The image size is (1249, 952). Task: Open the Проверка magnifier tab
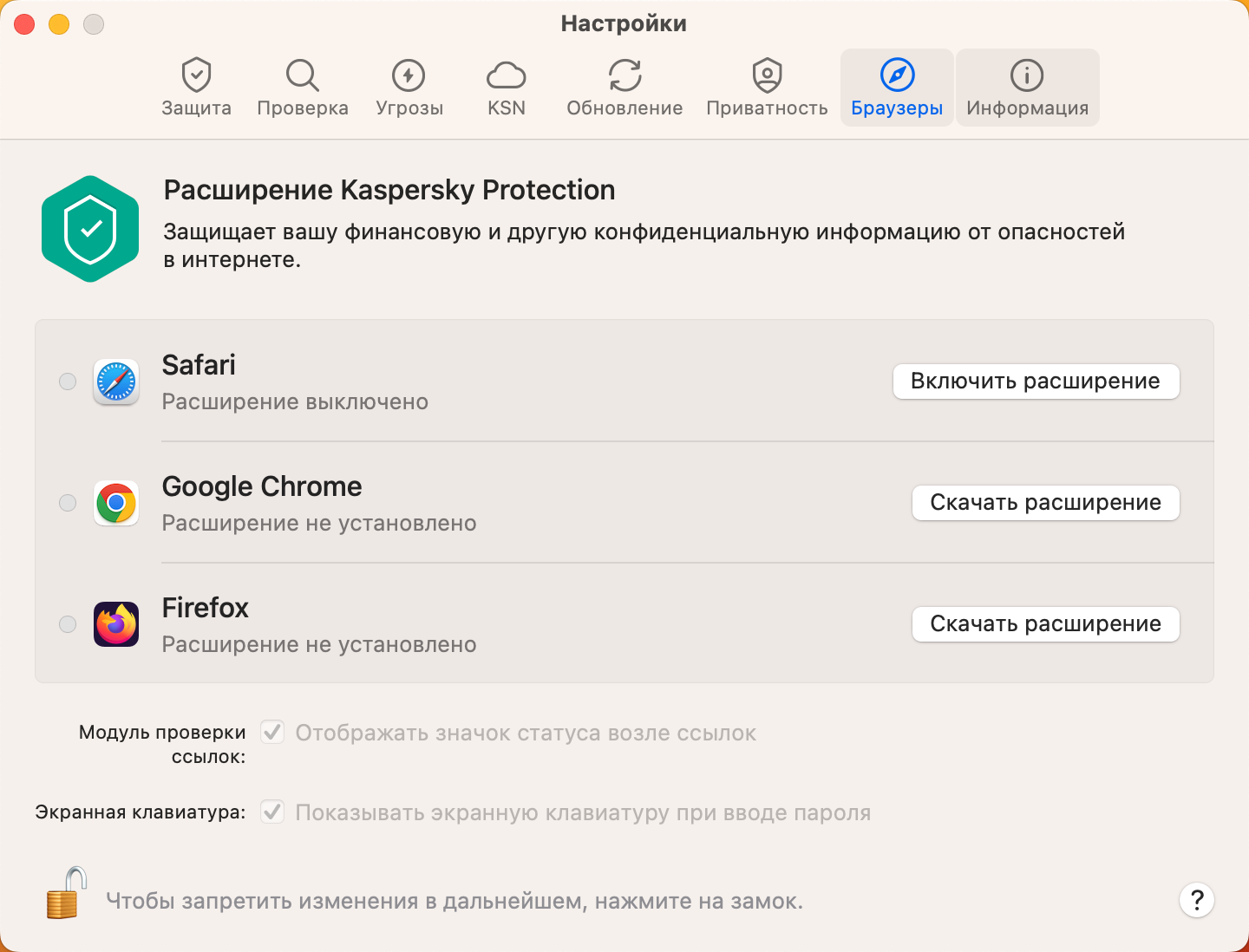303,88
